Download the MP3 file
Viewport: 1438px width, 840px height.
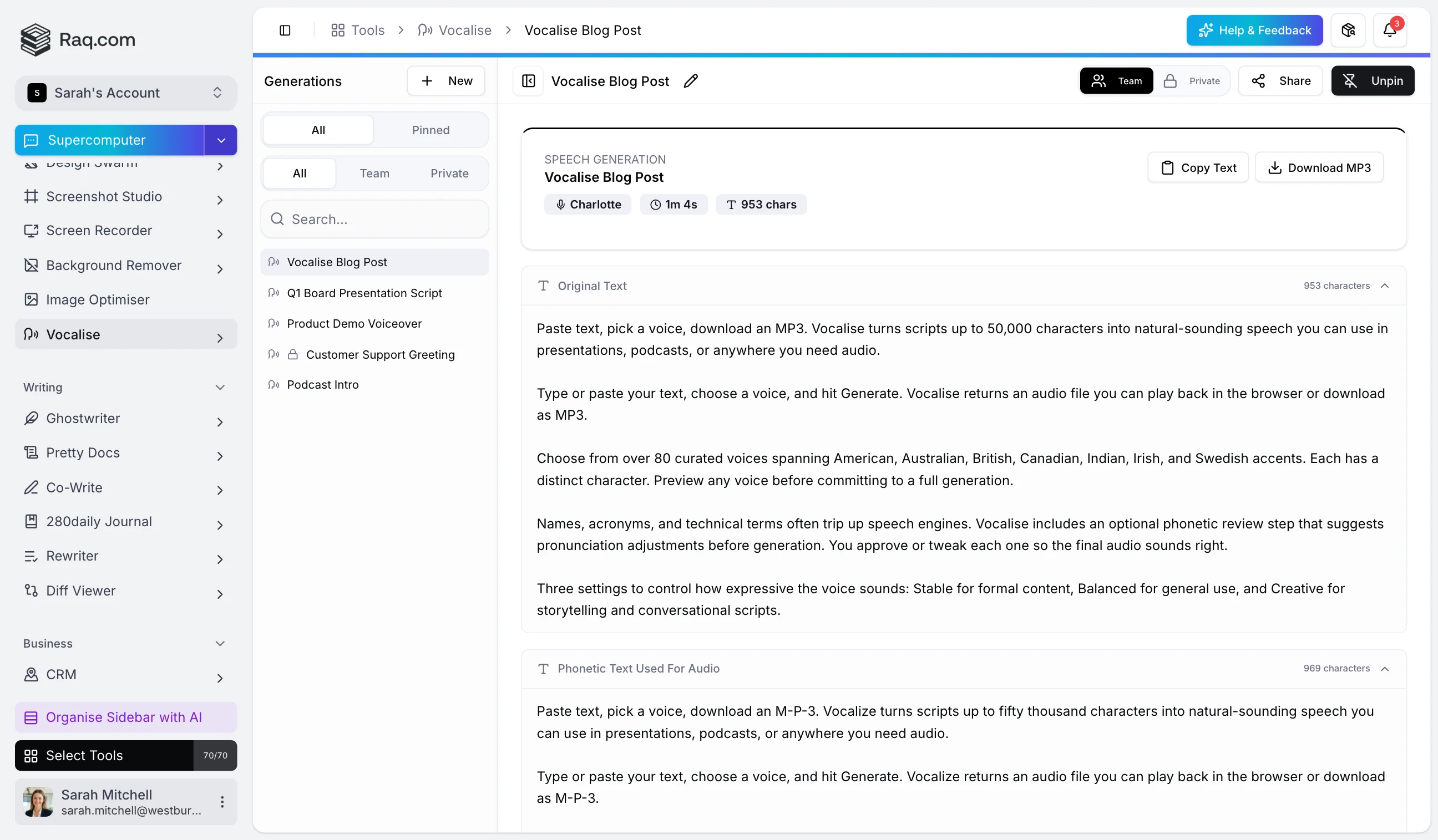point(1319,167)
